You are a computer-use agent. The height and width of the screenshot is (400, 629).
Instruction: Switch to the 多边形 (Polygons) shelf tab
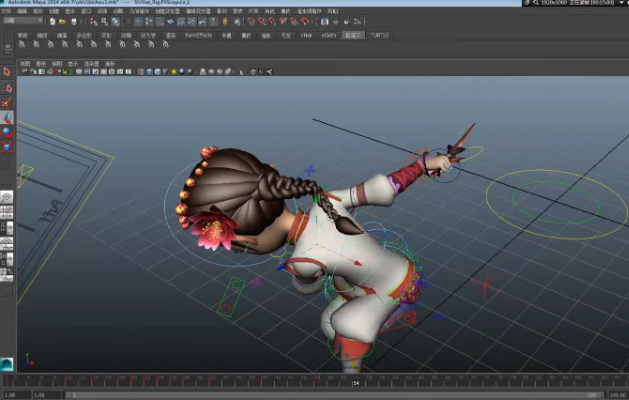[x=84, y=35]
